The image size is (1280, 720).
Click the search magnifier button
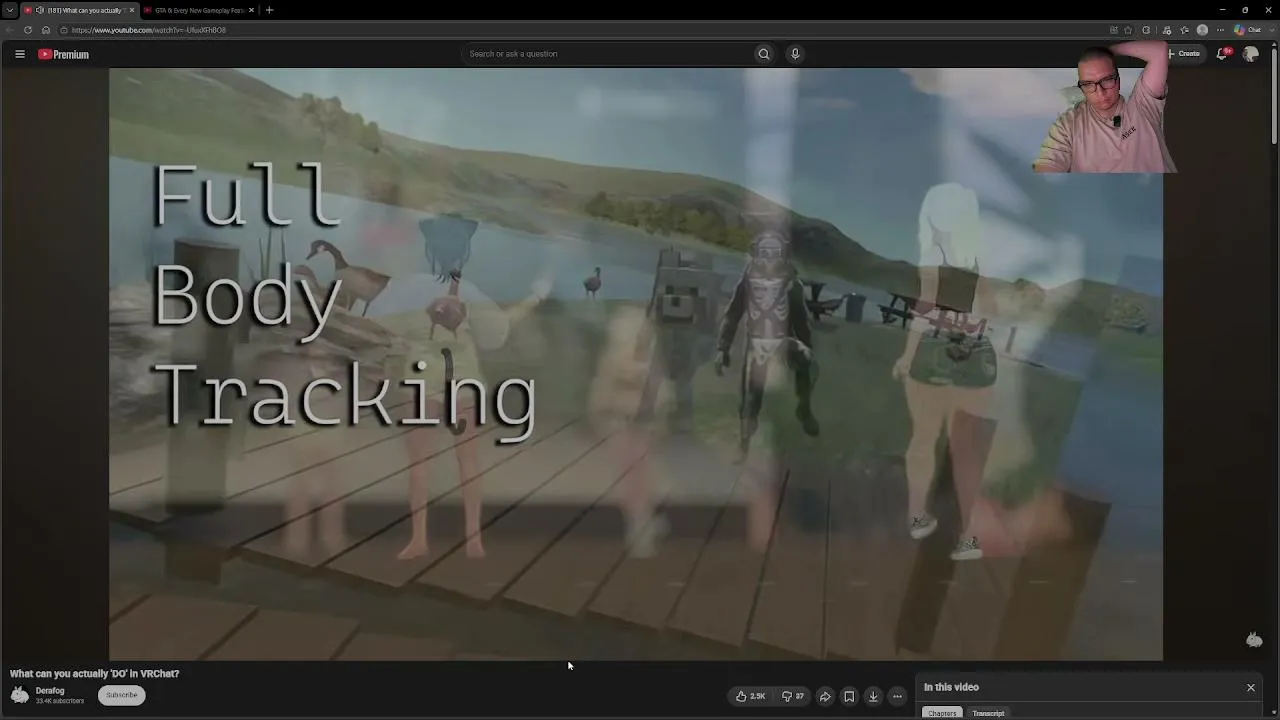click(x=764, y=54)
